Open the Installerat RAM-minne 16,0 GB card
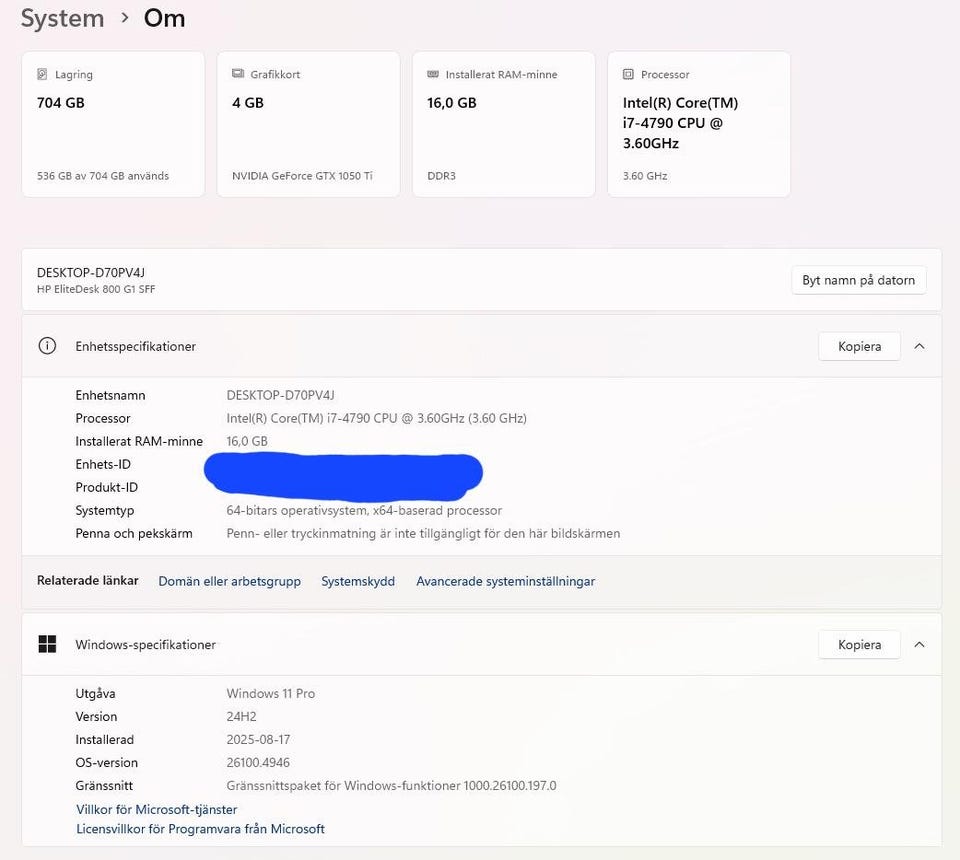Screen dimensions: 960x860 (504, 124)
